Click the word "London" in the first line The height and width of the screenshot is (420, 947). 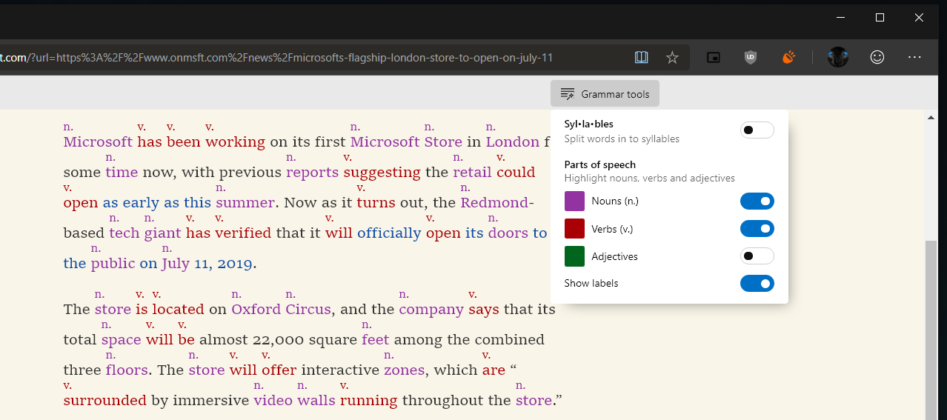coord(513,142)
